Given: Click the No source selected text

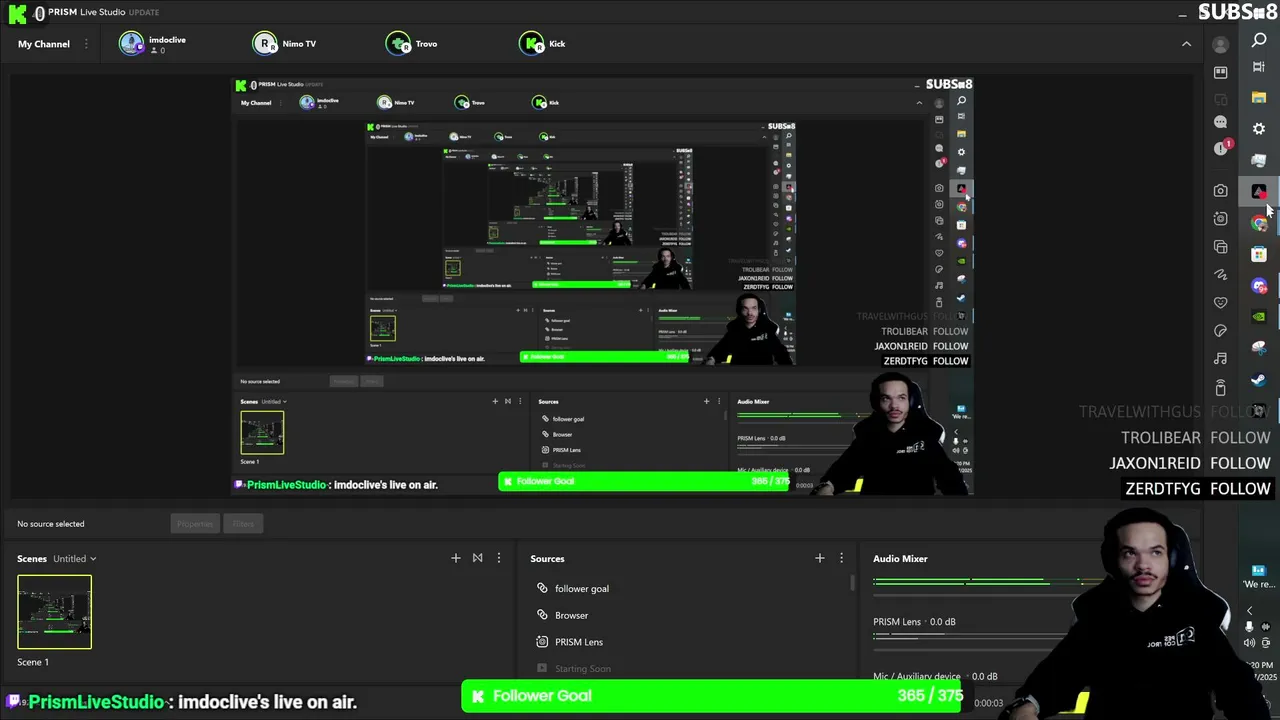Looking at the screenshot, I should pos(51,524).
